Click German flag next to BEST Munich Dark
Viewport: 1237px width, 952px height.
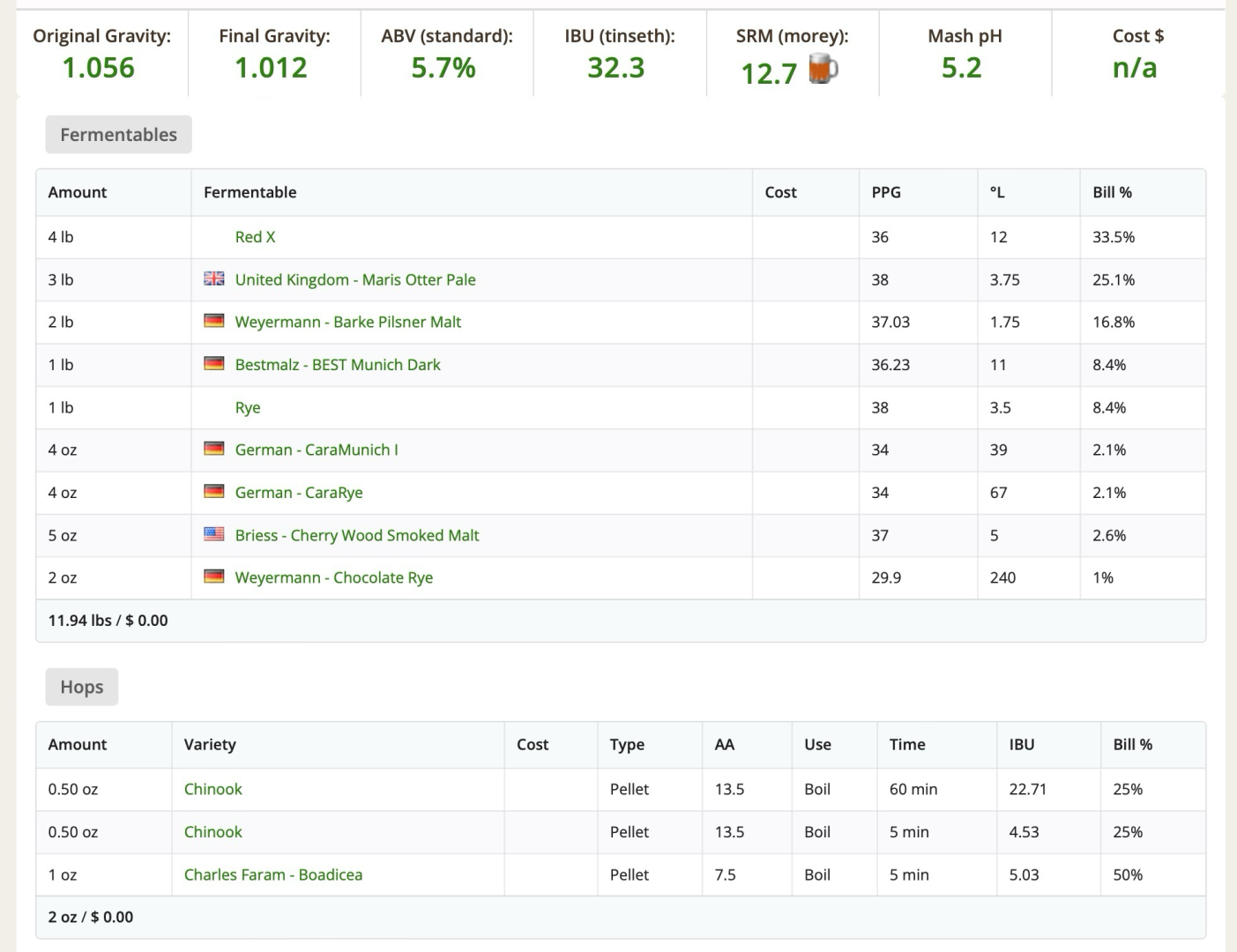click(x=214, y=363)
